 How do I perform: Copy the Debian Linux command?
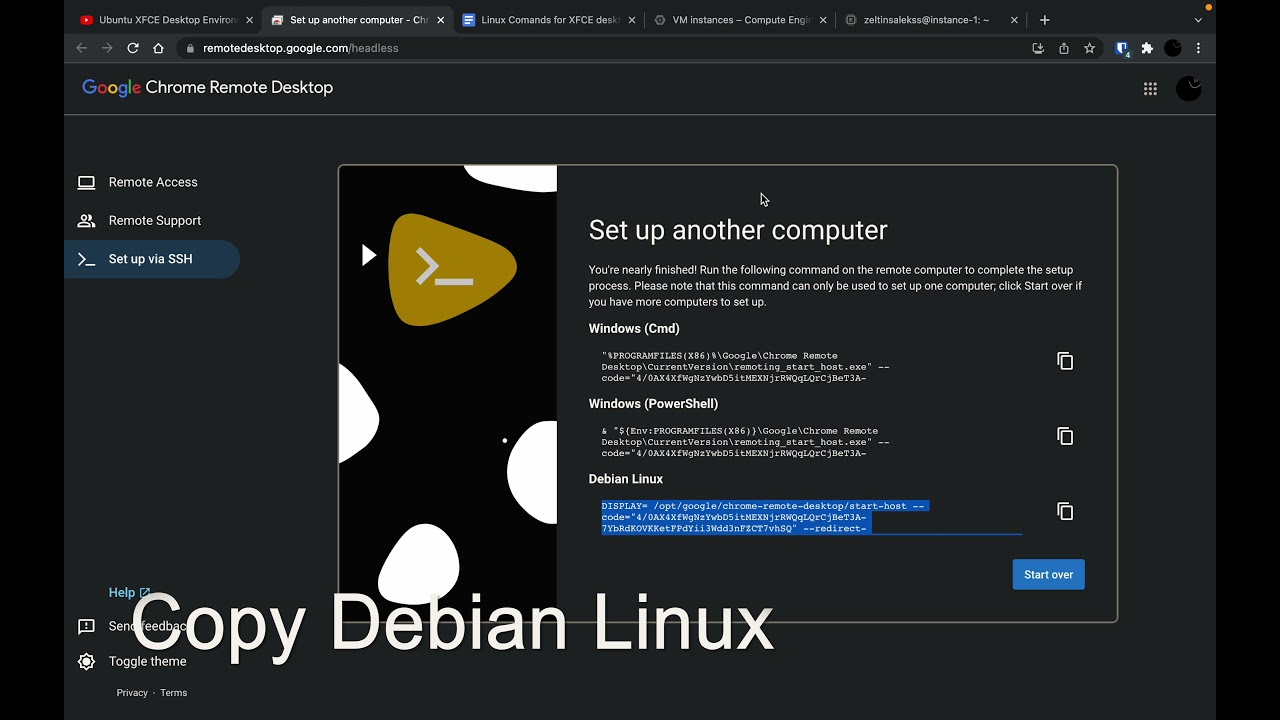[1065, 511]
